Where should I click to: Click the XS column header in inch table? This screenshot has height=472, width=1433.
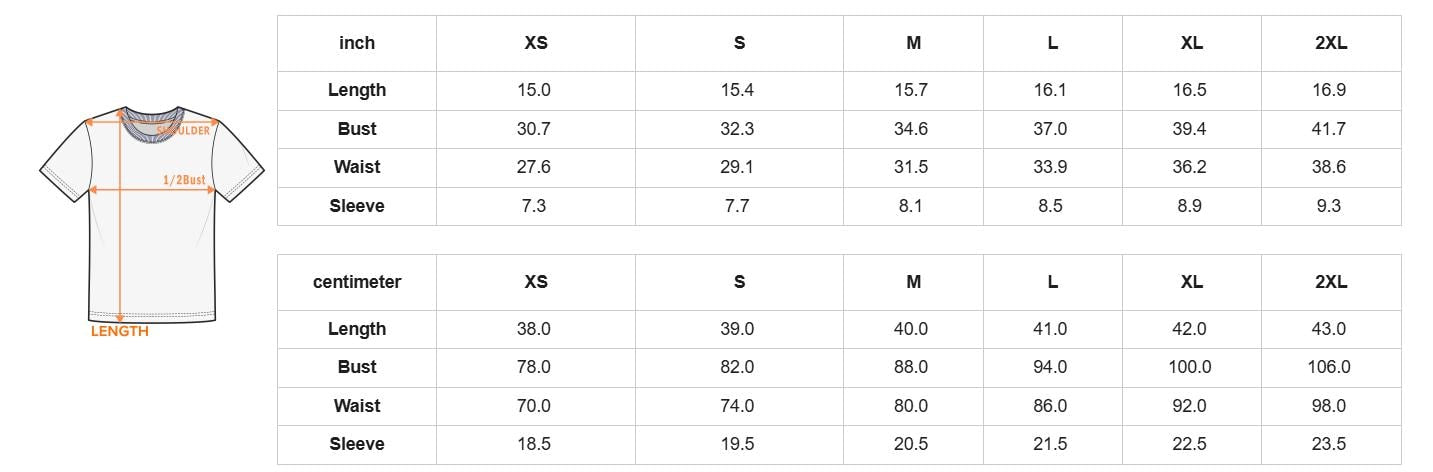point(536,43)
